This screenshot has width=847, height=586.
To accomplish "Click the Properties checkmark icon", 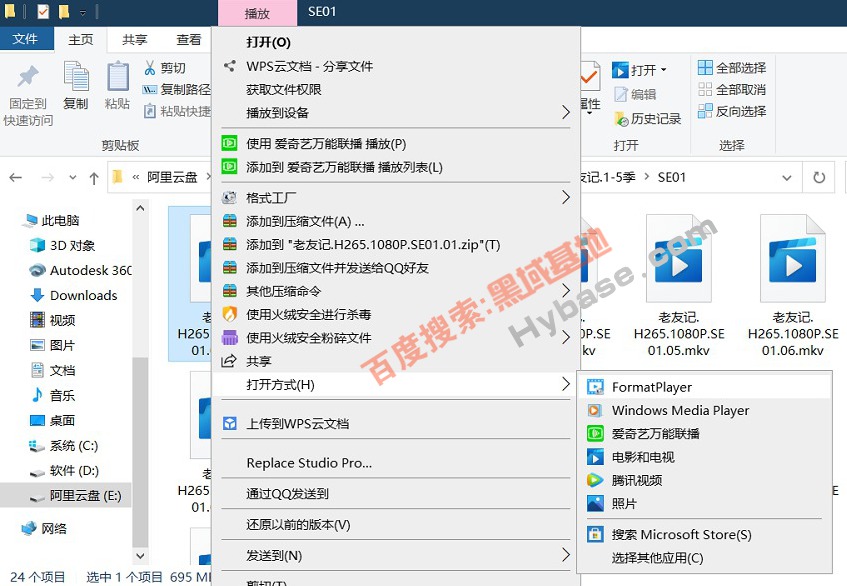I will coord(589,77).
